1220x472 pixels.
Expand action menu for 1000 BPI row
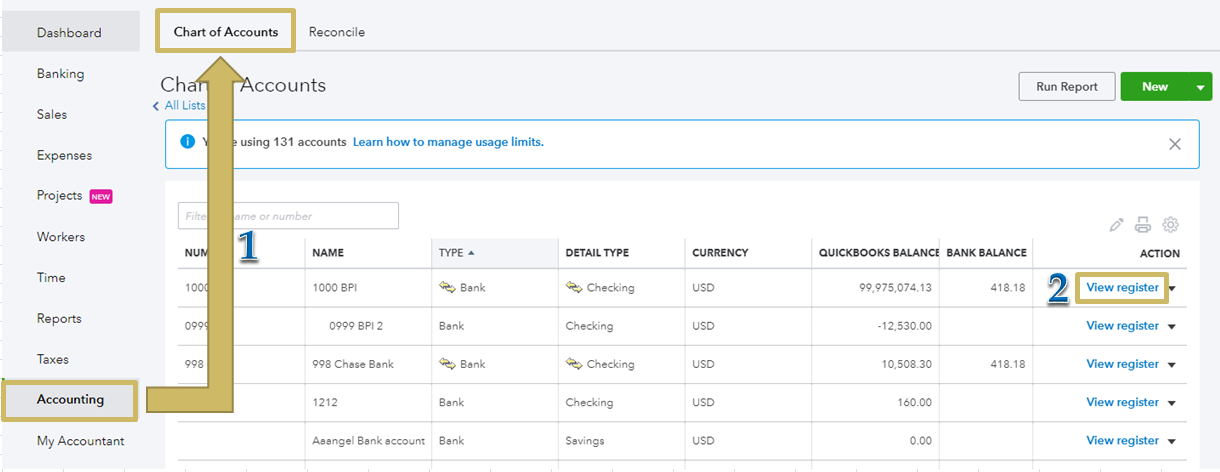tap(1173, 288)
